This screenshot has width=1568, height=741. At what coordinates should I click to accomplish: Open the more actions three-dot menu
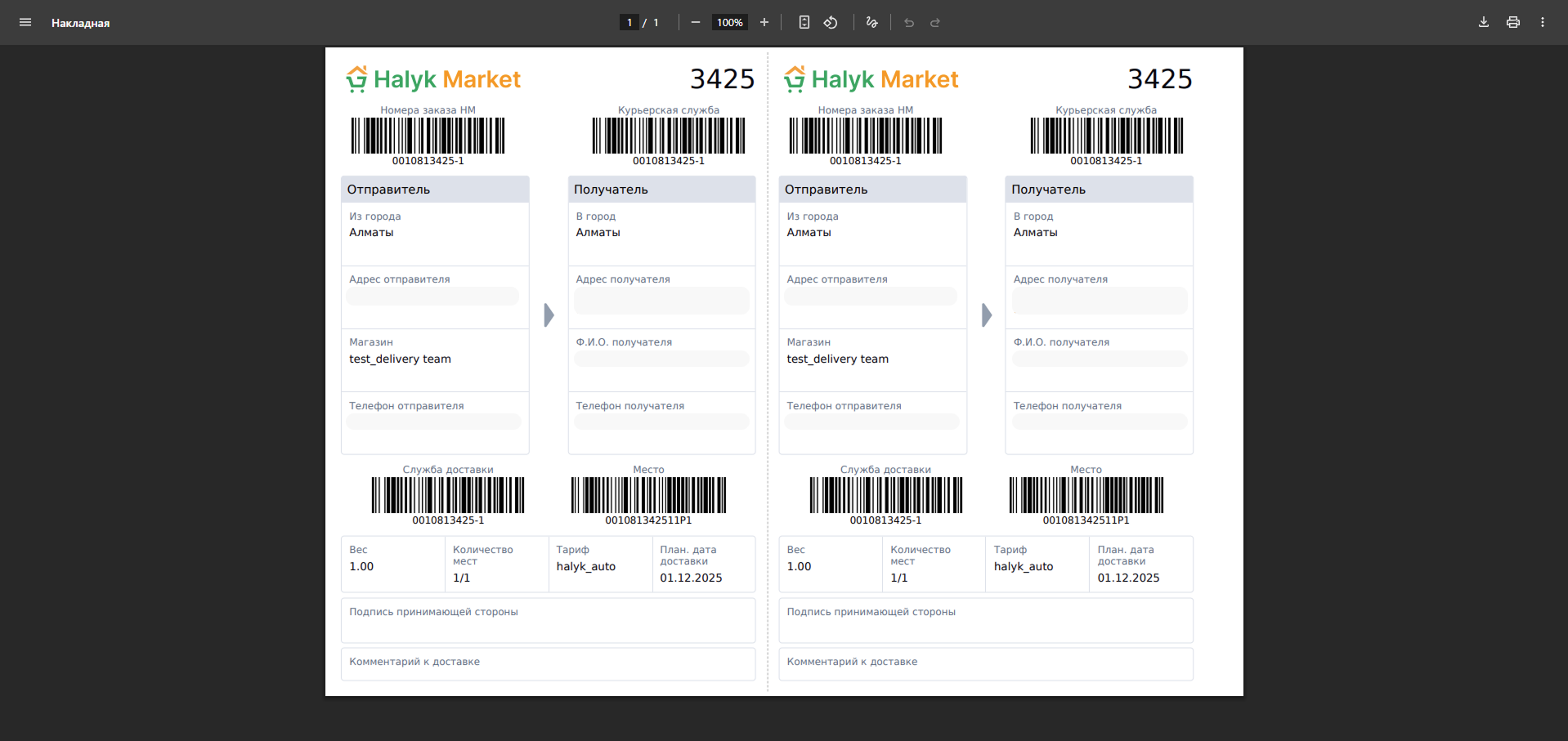(x=1542, y=22)
